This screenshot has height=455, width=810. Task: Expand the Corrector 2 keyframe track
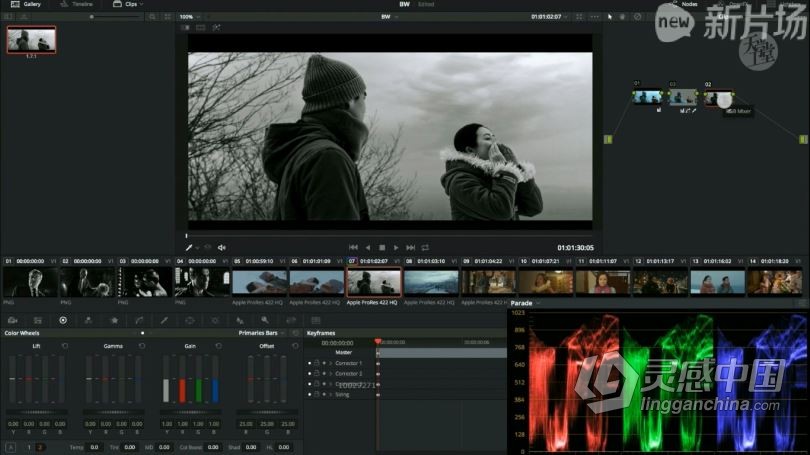(331, 373)
